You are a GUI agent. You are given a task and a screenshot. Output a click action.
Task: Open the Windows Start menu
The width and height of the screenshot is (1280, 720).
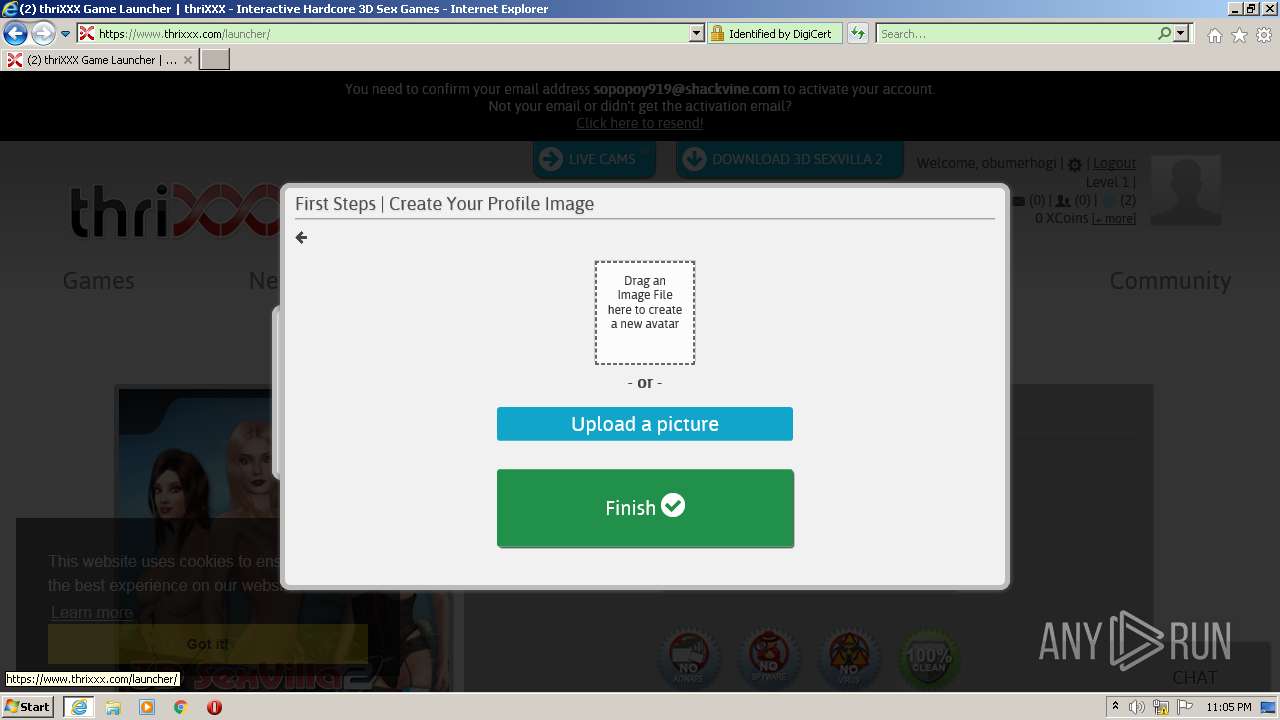coord(28,706)
